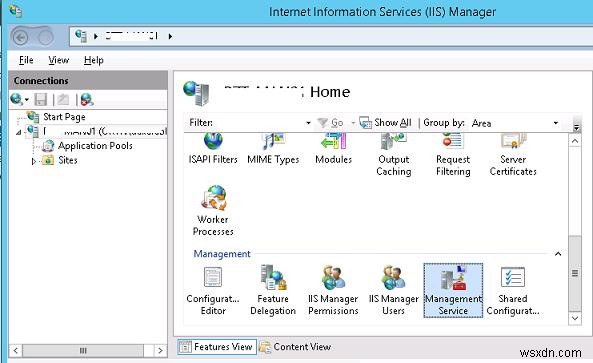The image size is (593, 363).
Task: Open the Connect dropdown arrow in Connections toolbar
Action: coord(27,100)
